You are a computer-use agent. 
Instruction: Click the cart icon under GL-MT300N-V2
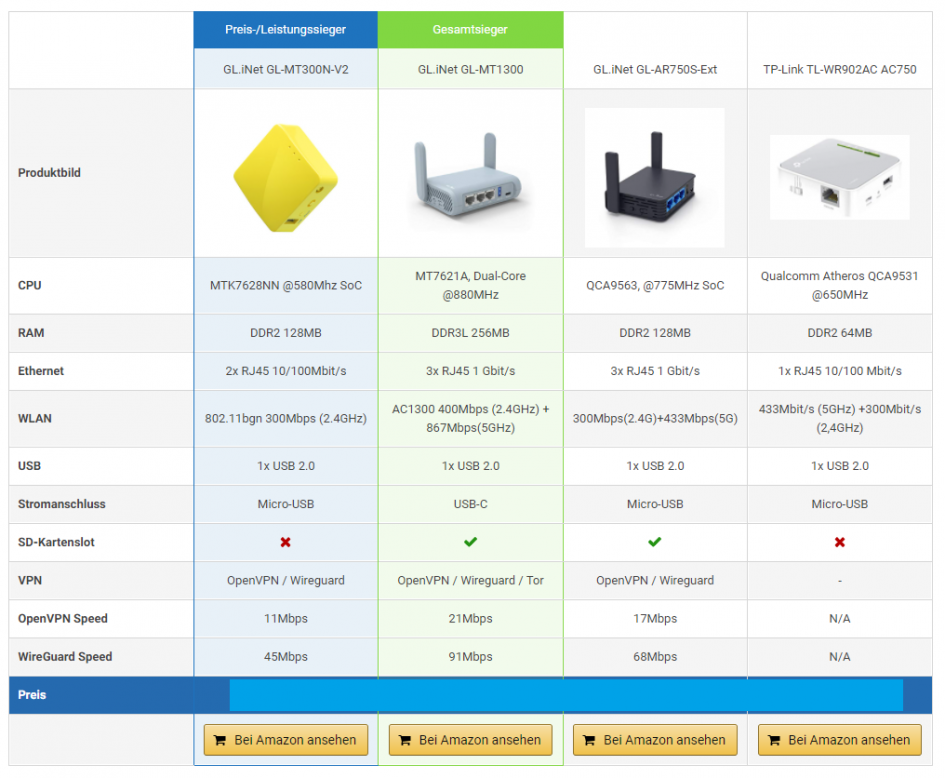[x=220, y=741]
